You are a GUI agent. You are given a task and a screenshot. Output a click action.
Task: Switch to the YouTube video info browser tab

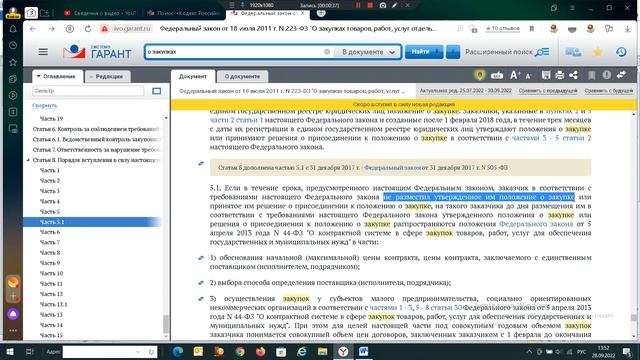pyautogui.click(x=101, y=13)
